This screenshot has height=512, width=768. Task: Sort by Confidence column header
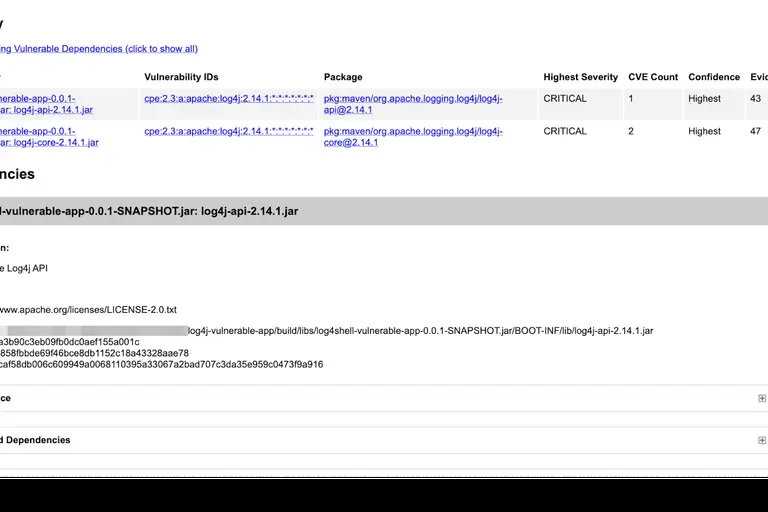tap(714, 77)
